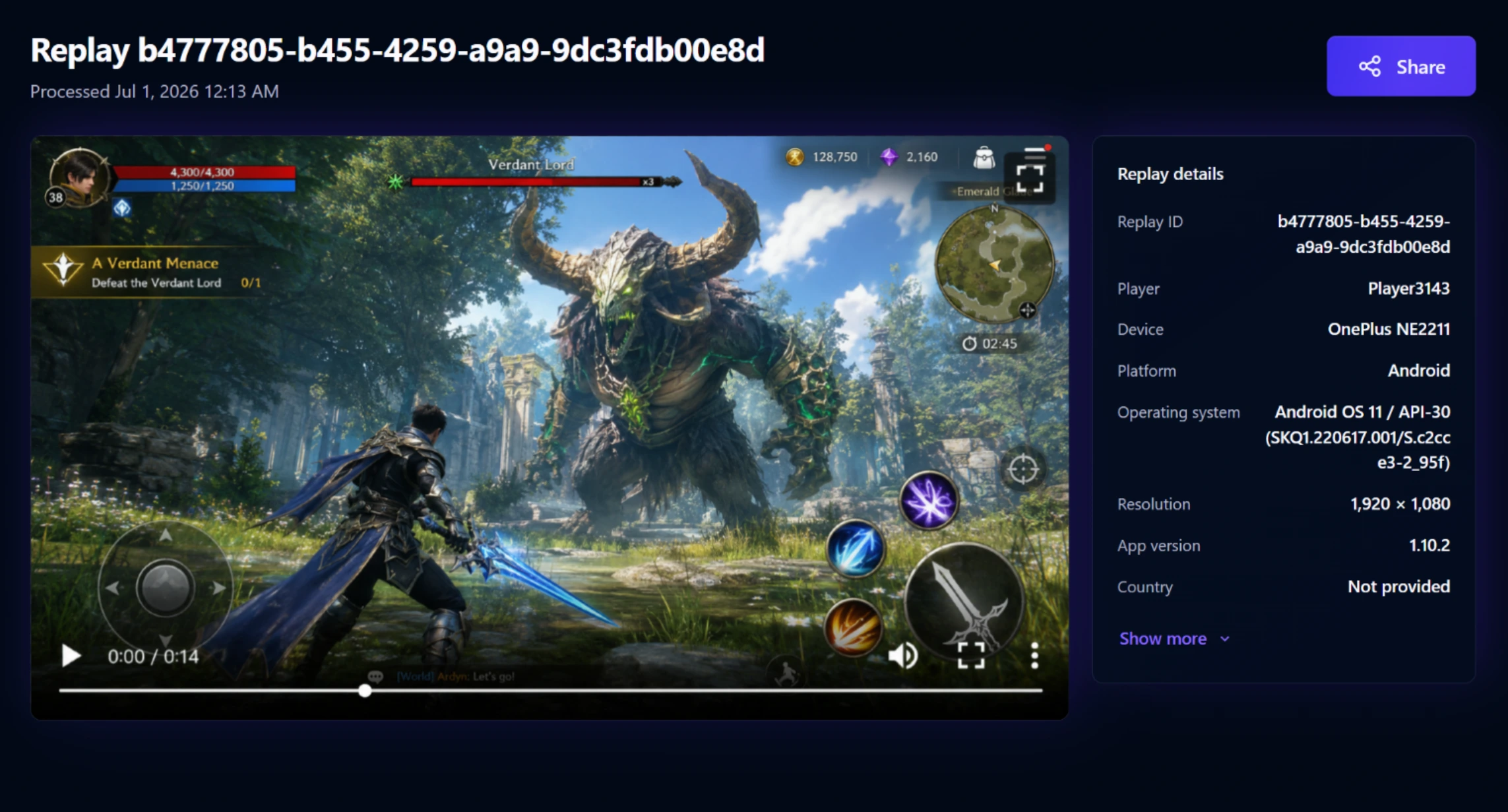Click the 02:45 stopwatch timer
This screenshot has width=1508, height=812.
point(990,344)
